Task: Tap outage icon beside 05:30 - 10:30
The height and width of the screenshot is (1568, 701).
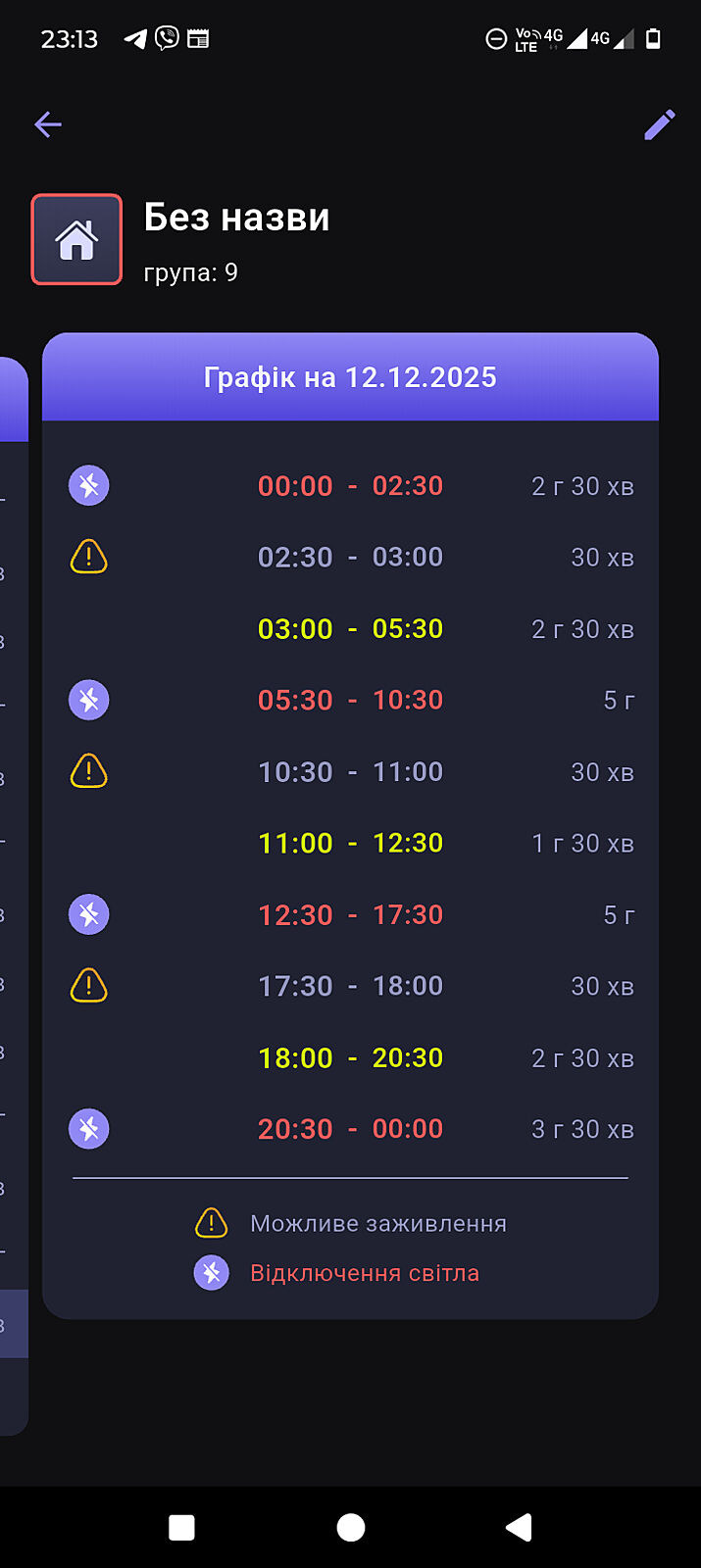Action: pos(88,700)
